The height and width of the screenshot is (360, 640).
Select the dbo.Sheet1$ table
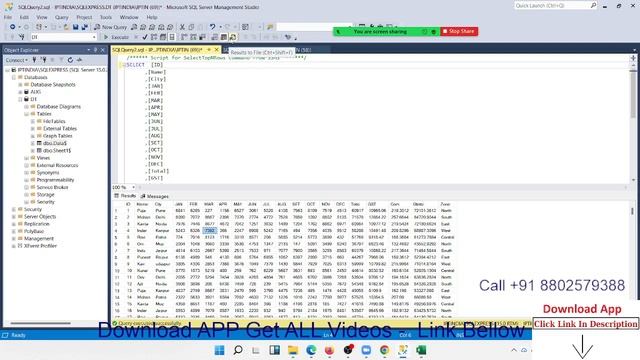tap(57, 151)
